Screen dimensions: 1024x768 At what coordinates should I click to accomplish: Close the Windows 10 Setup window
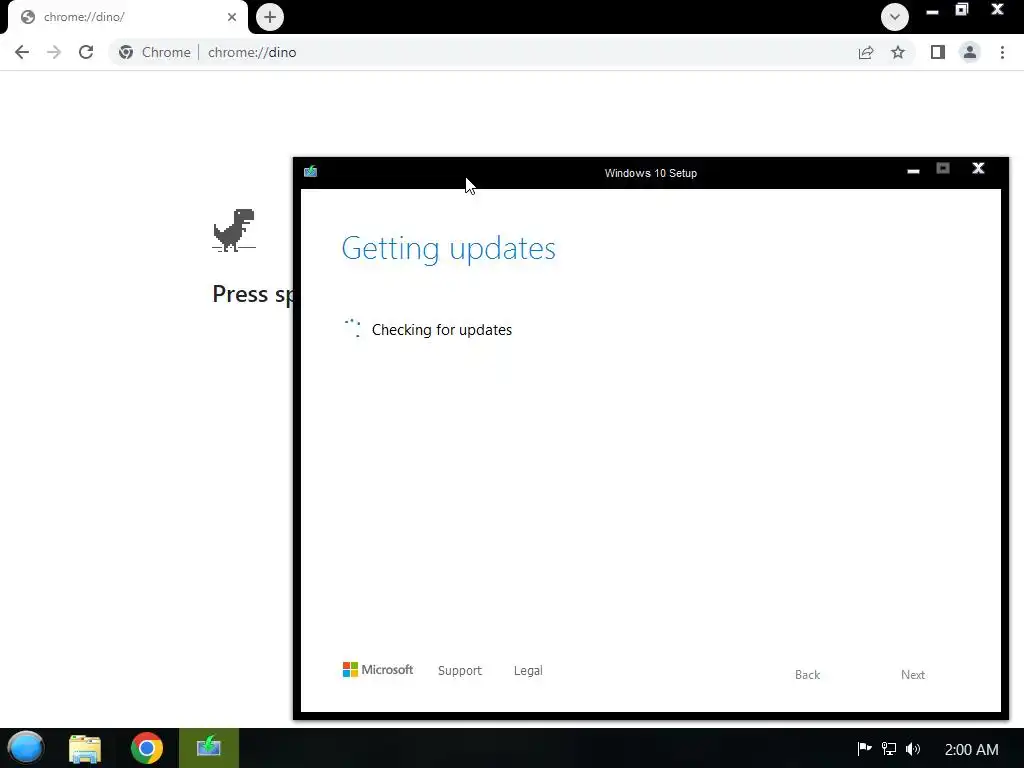pos(978,168)
